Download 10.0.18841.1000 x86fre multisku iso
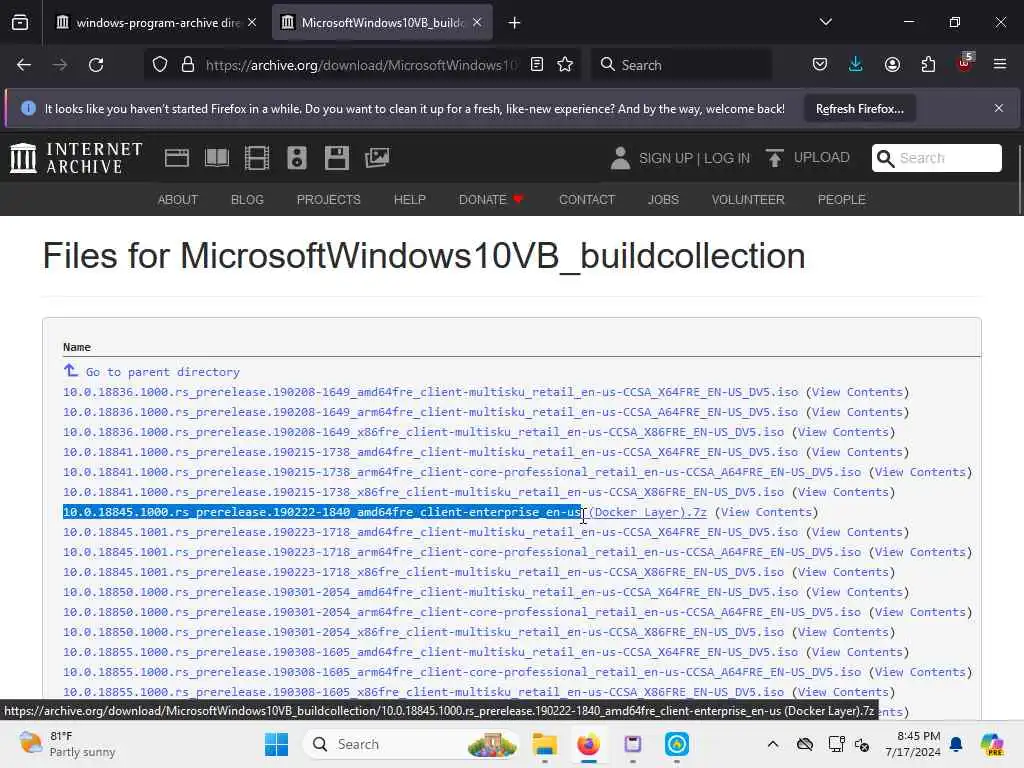The height and width of the screenshot is (768, 1024). [423, 492]
